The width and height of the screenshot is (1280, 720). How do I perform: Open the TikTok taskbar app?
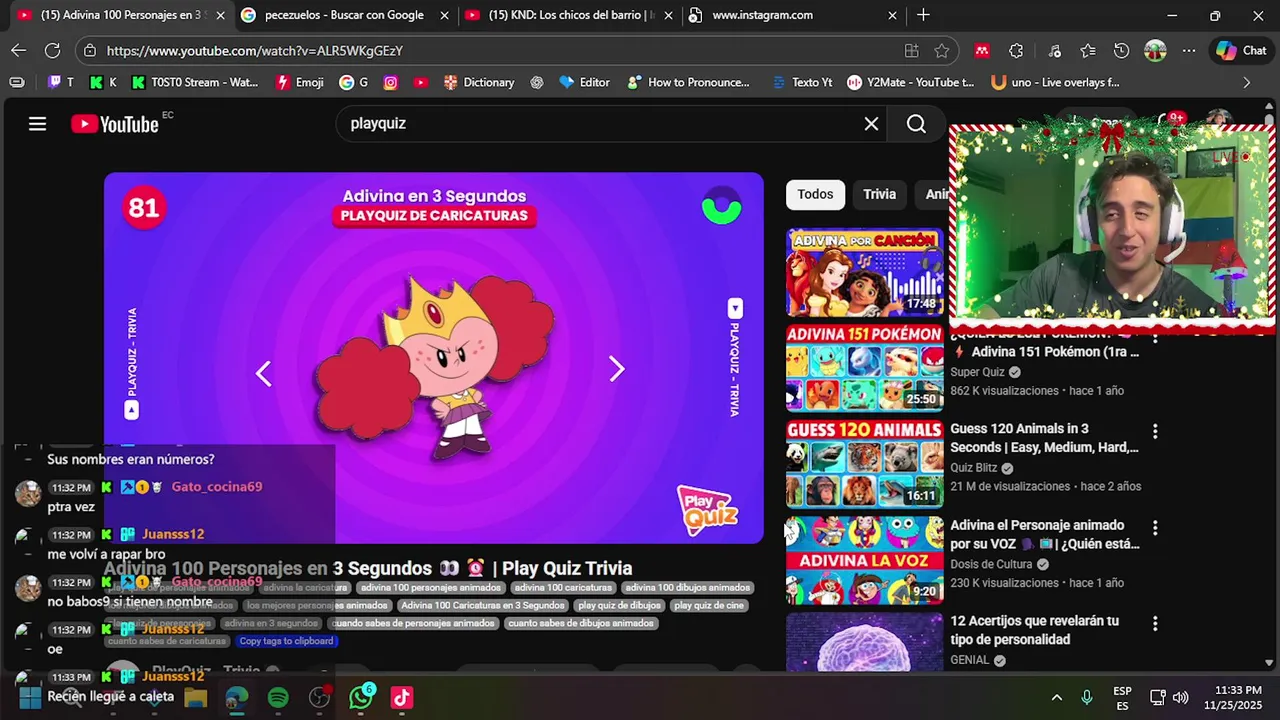click(x=402, y=697)
